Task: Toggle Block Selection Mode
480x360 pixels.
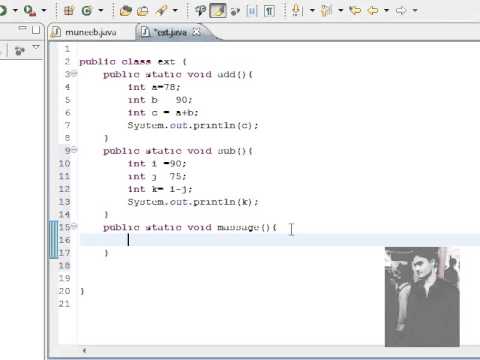Action: [252, 11]
